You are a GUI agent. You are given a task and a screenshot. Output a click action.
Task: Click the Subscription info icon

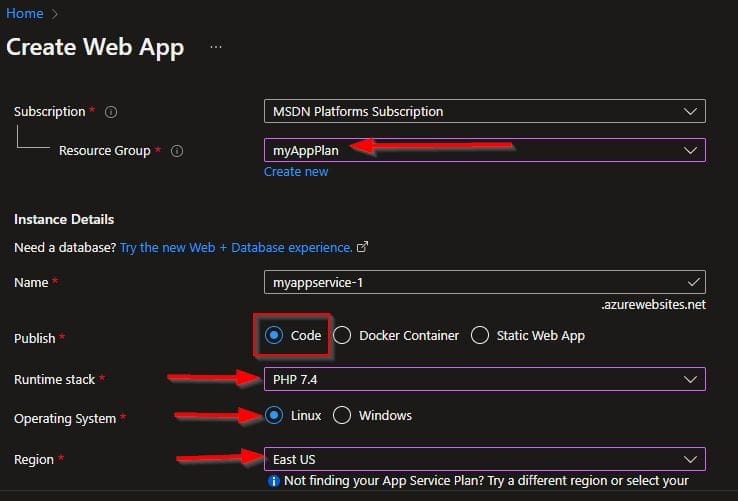point(111,112)
